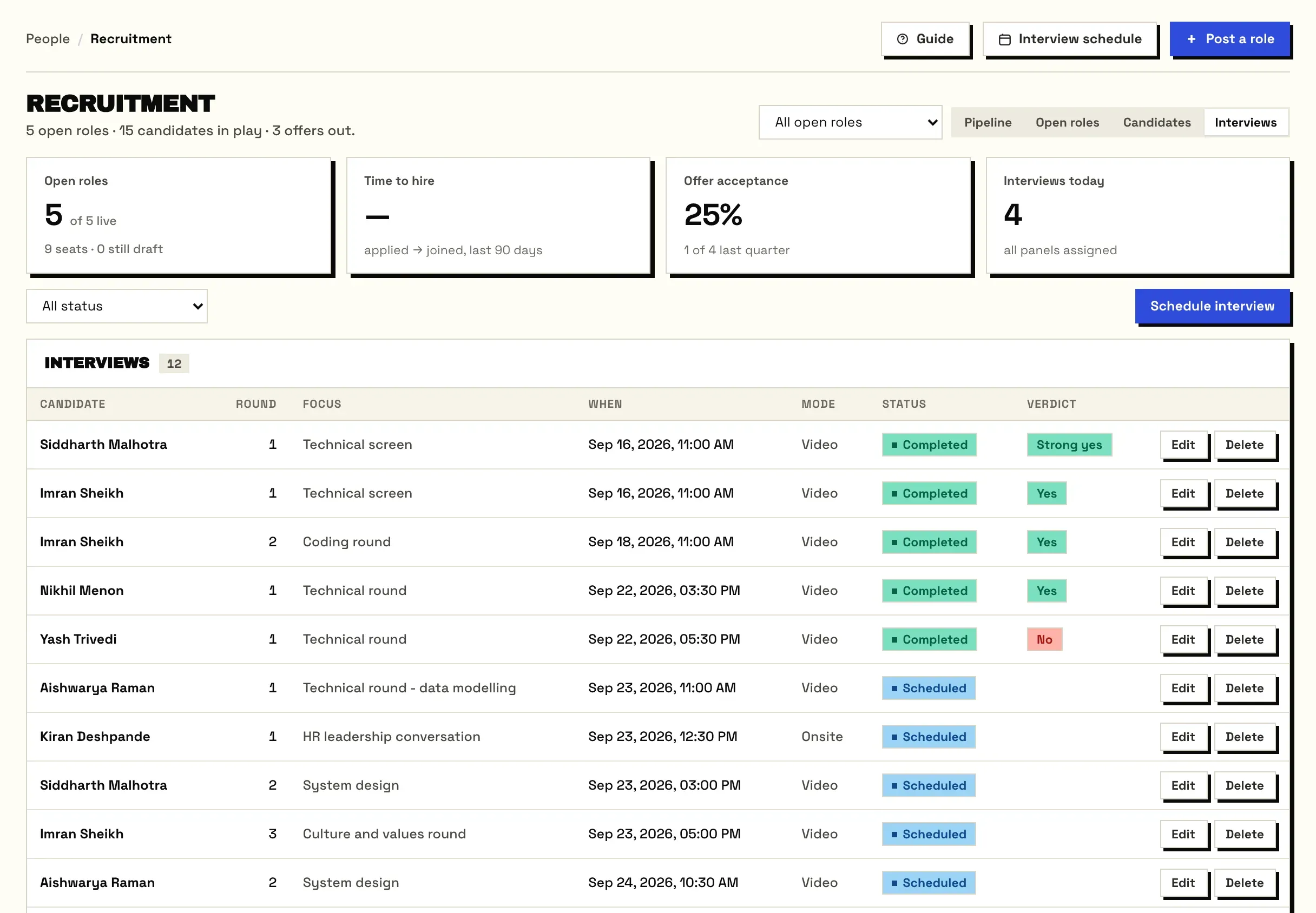Click the Scheduled status for Kiran Deshpande
Screen dimensions: 1316x913
coord(928,736)
